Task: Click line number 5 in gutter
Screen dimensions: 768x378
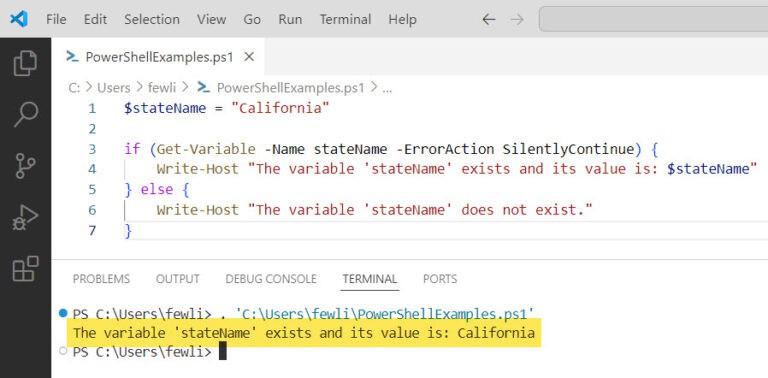Action: pos(93,189)
